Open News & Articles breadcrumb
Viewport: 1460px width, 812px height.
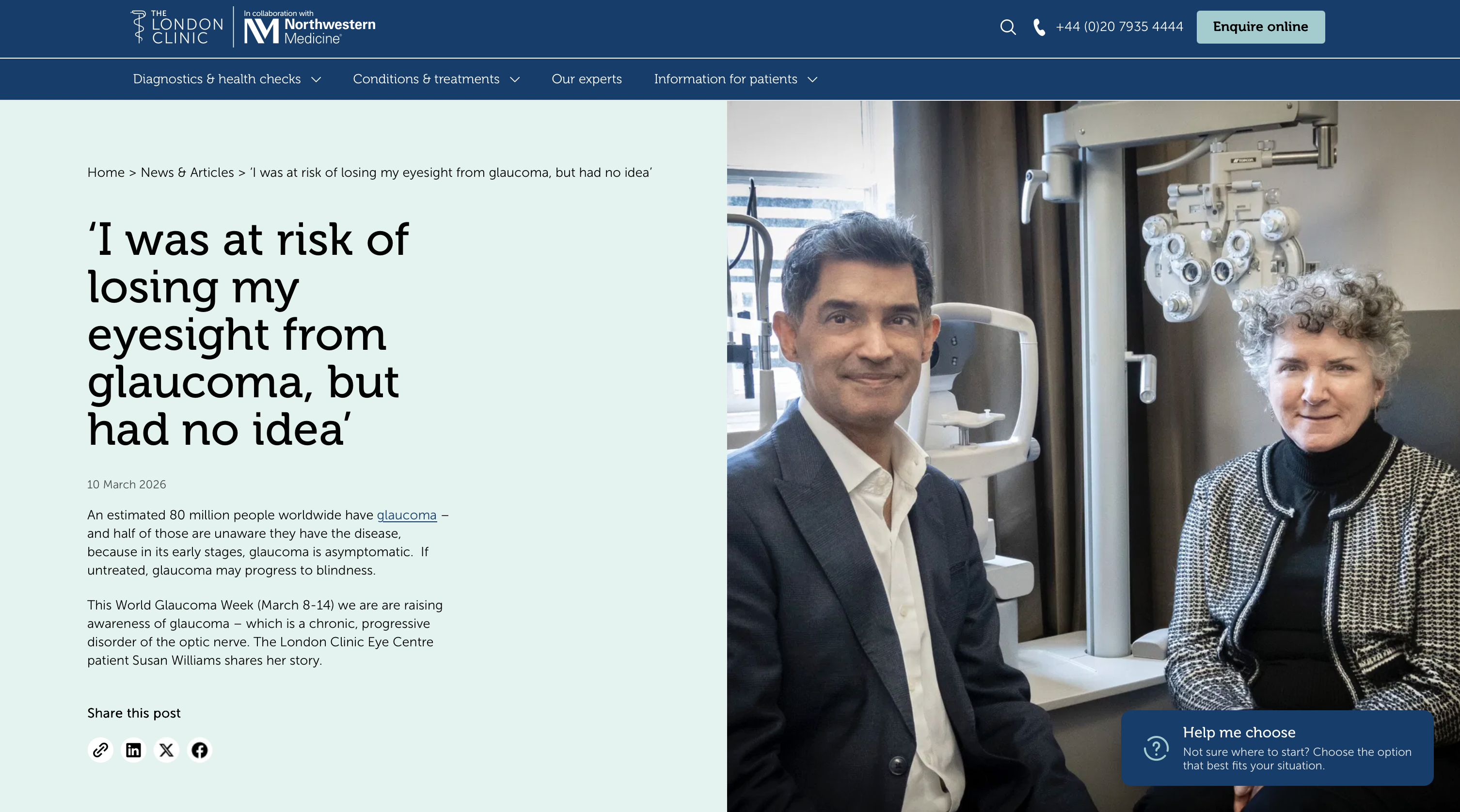(187, 172)
